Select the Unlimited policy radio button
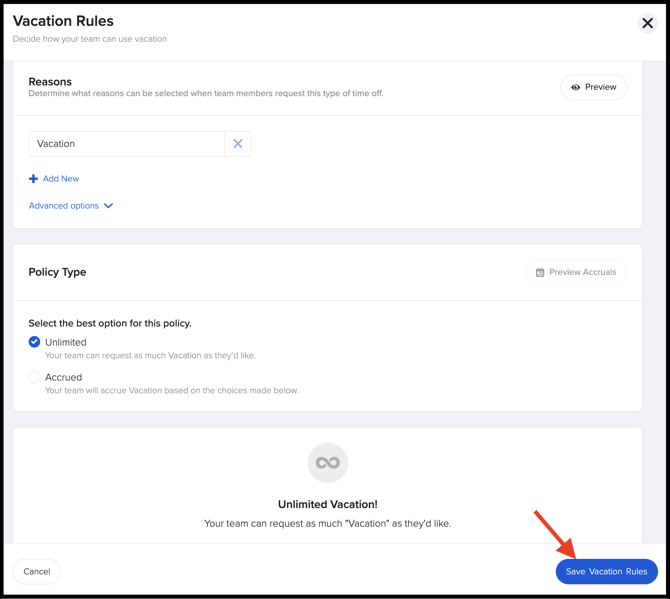The height and width of the screenshot is (599, 670). click(35, 342)
